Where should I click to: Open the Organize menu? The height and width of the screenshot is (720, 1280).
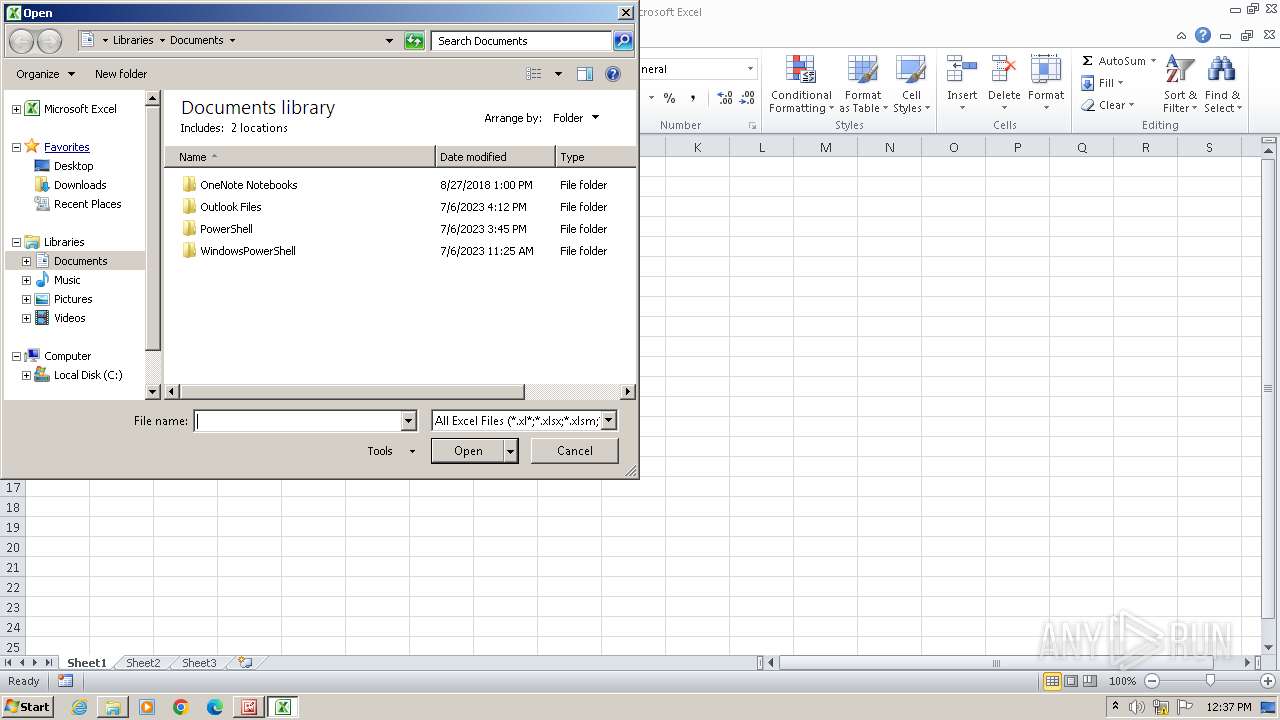point(45,74)
